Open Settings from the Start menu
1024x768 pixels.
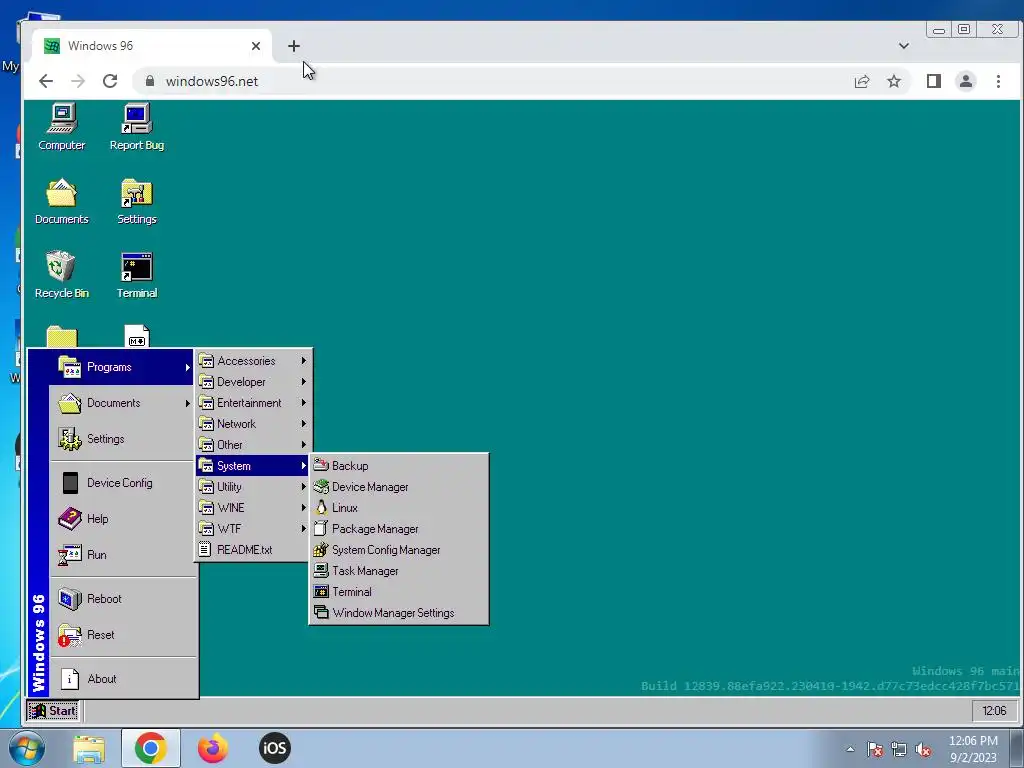tap(122, 439)
